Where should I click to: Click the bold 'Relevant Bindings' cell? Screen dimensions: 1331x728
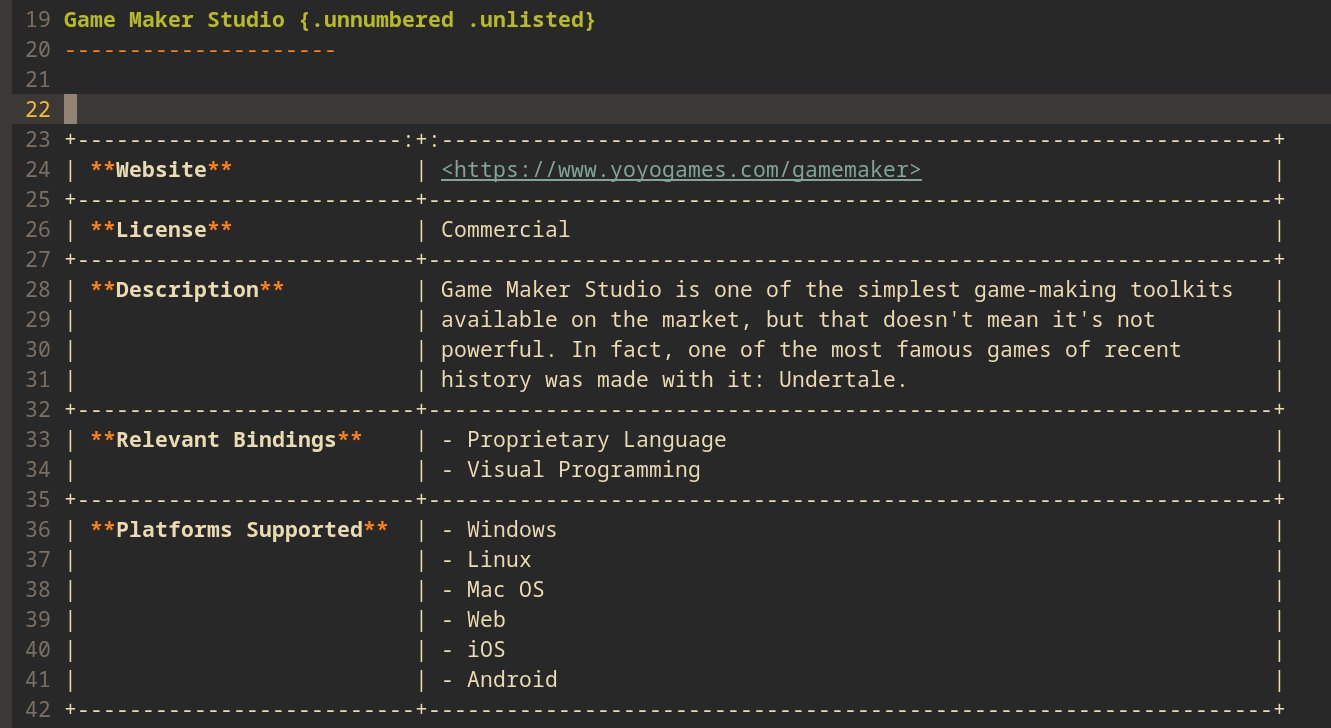coord(226,440)
